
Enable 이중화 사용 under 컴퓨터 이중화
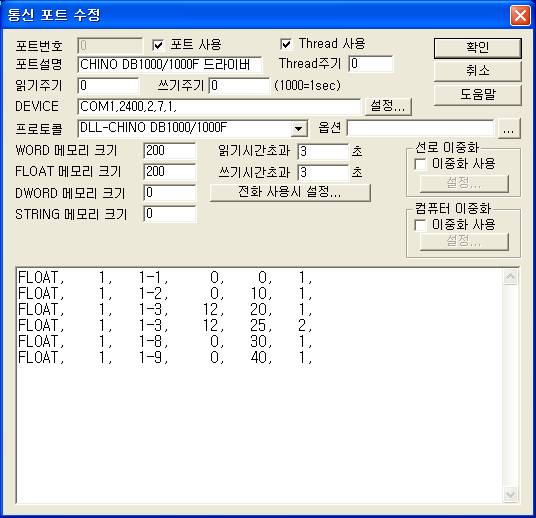click(x=420, y=225)
